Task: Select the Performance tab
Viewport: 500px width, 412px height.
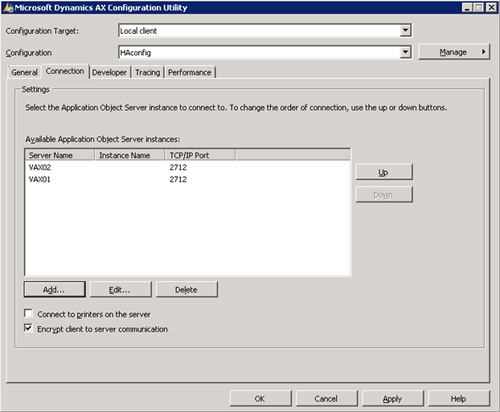Action: 190,72
